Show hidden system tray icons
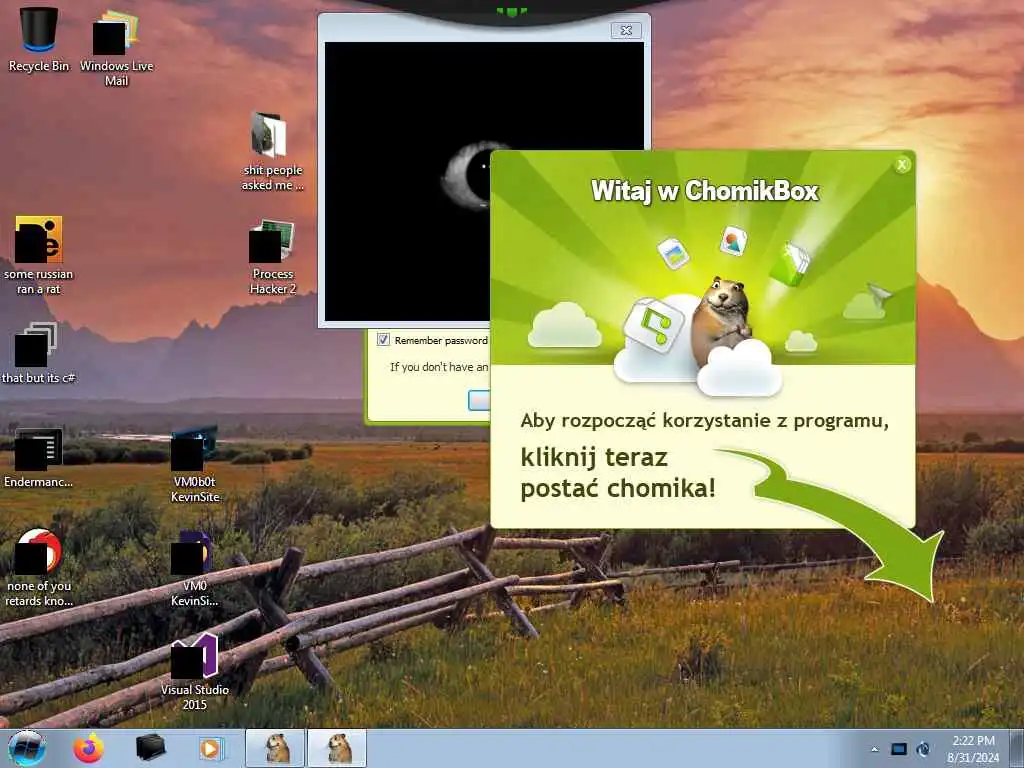The height and width of the screenshot is (768, 1024). click(874, 750)
